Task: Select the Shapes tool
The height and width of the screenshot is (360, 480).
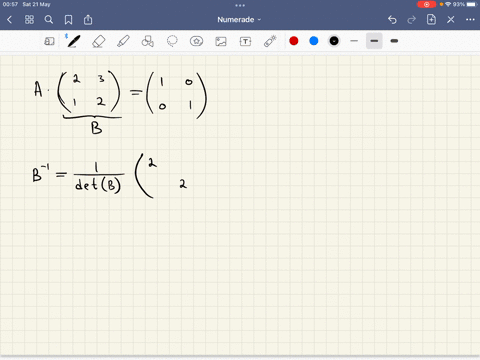Action: point(147,41)
